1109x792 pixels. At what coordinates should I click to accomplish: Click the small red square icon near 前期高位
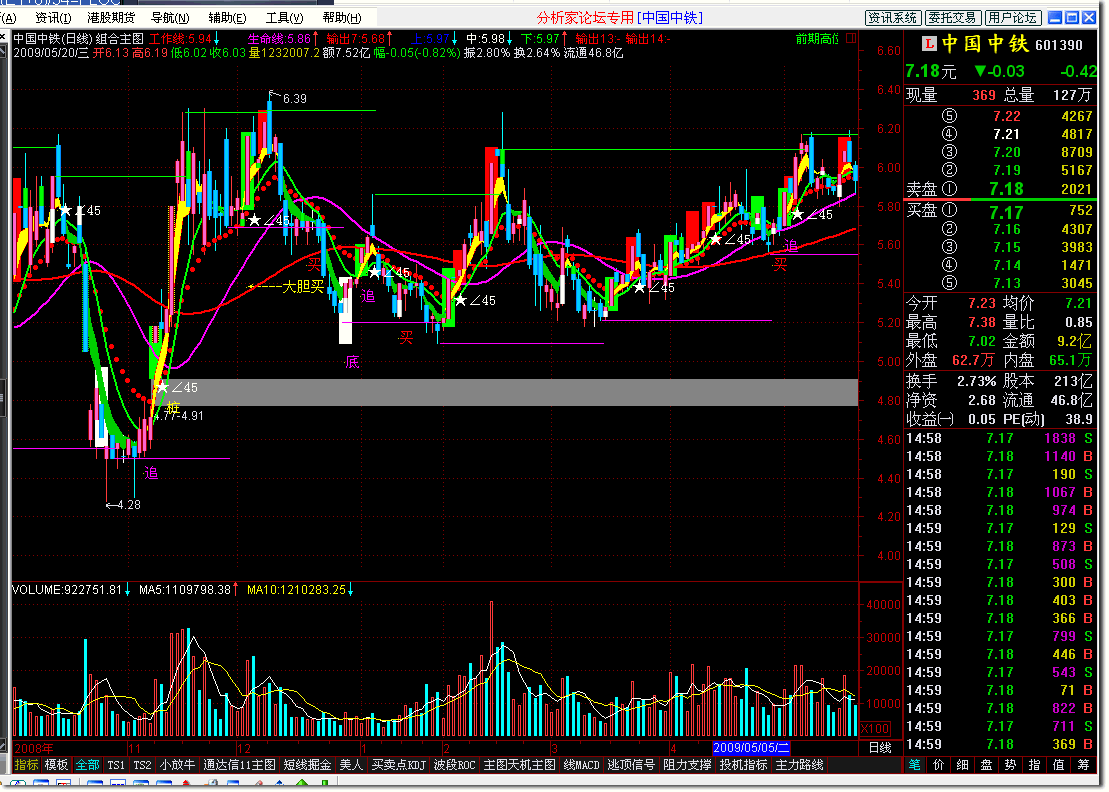tap(851, 38)
